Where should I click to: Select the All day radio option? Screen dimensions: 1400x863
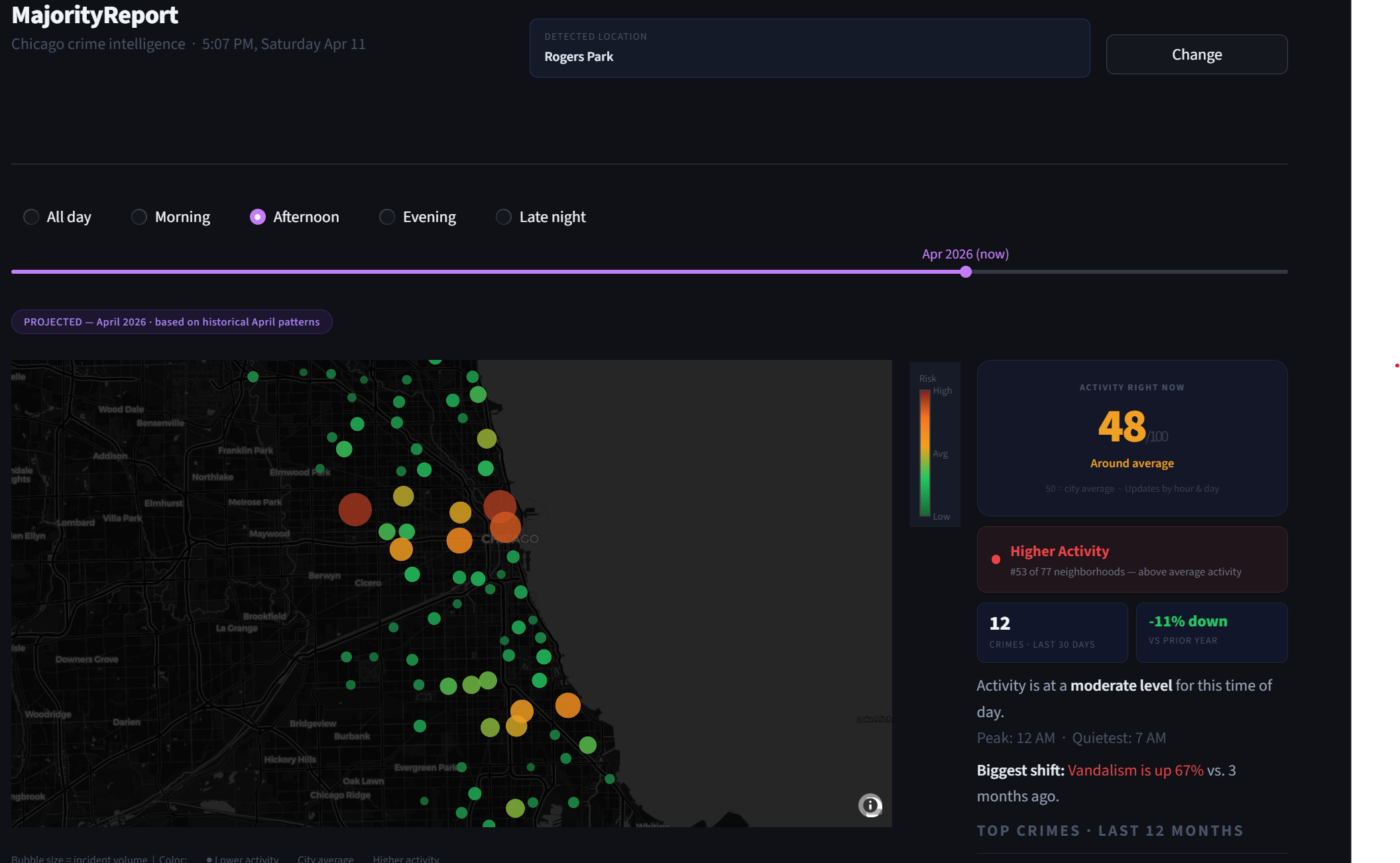(x=31, y=217)
